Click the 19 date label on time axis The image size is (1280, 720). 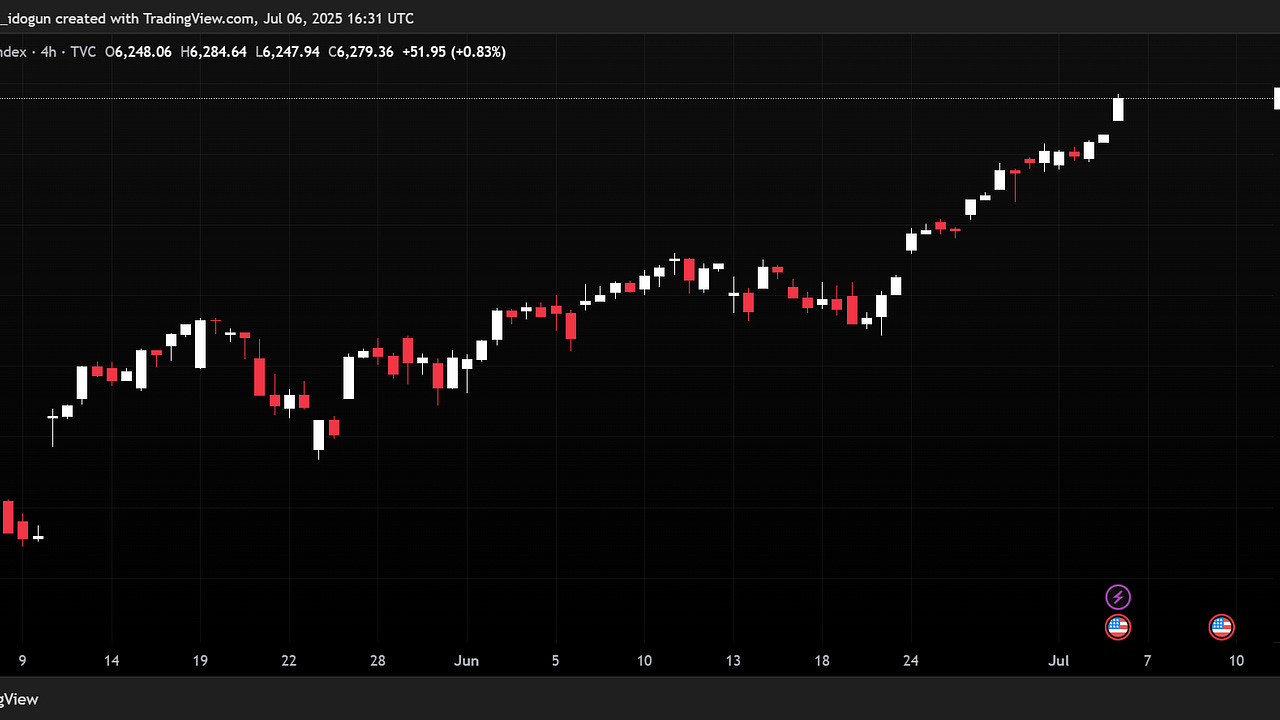point(200,661)
